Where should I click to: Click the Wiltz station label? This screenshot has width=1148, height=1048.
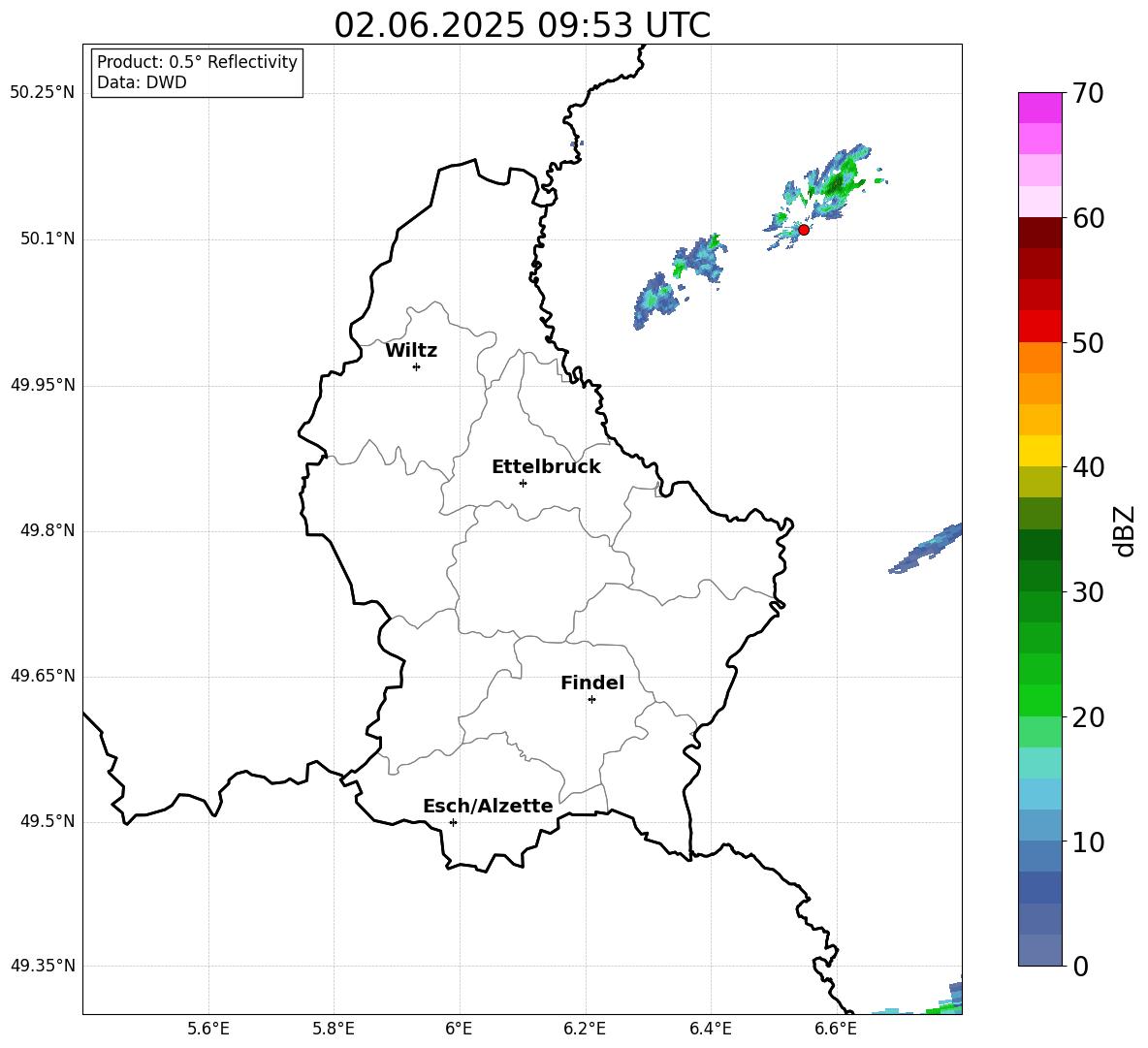(x=411, y=351)
